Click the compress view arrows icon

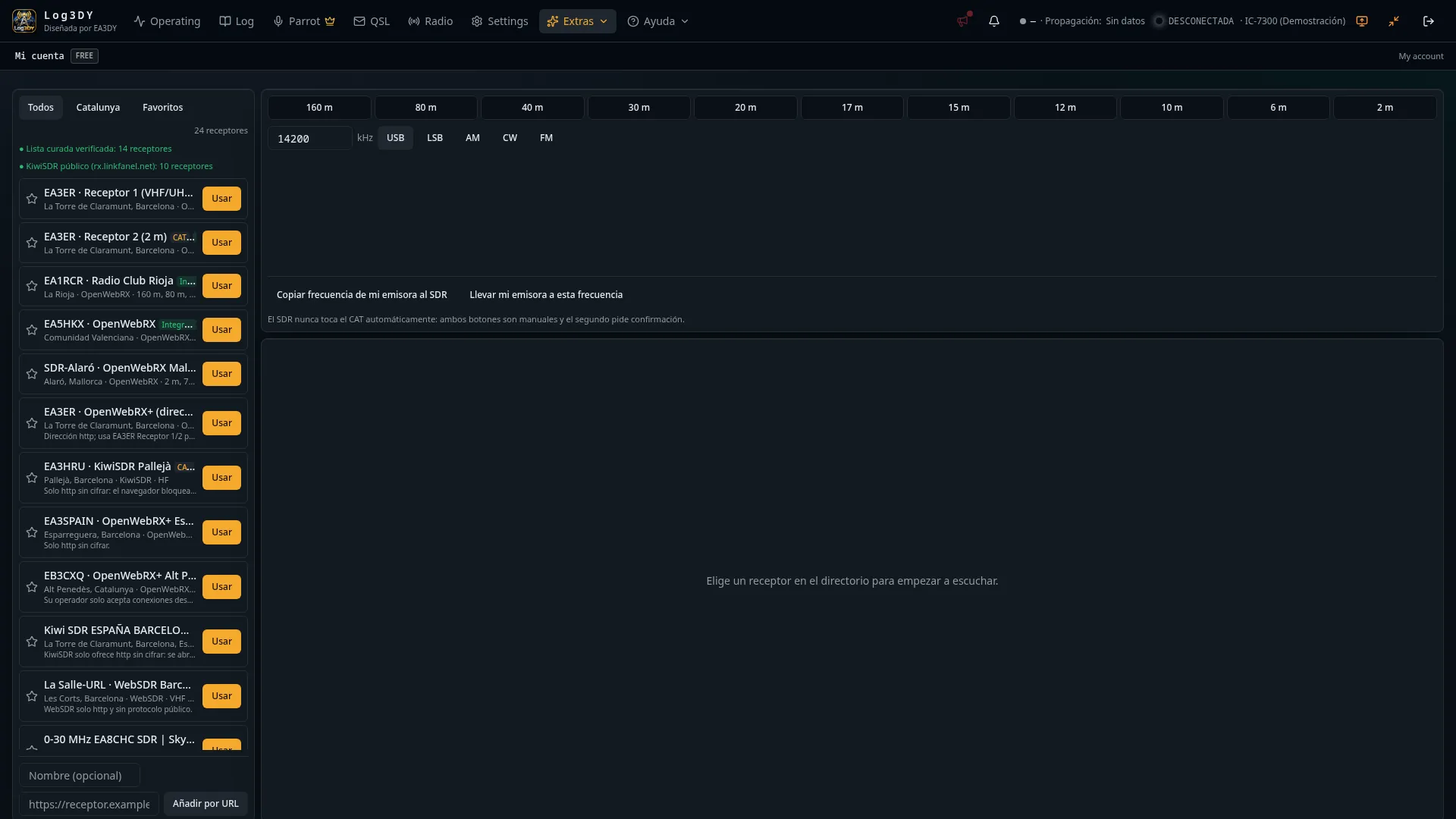pyautogui.click(x=1394, y=21)
